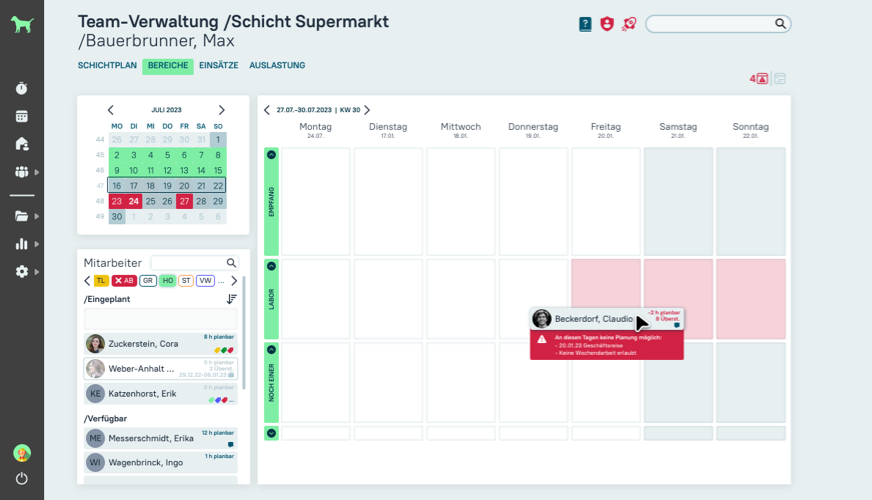Toggle the TL employee filter tag
This screenshot has height=500, width=872.
coord(101,281)
